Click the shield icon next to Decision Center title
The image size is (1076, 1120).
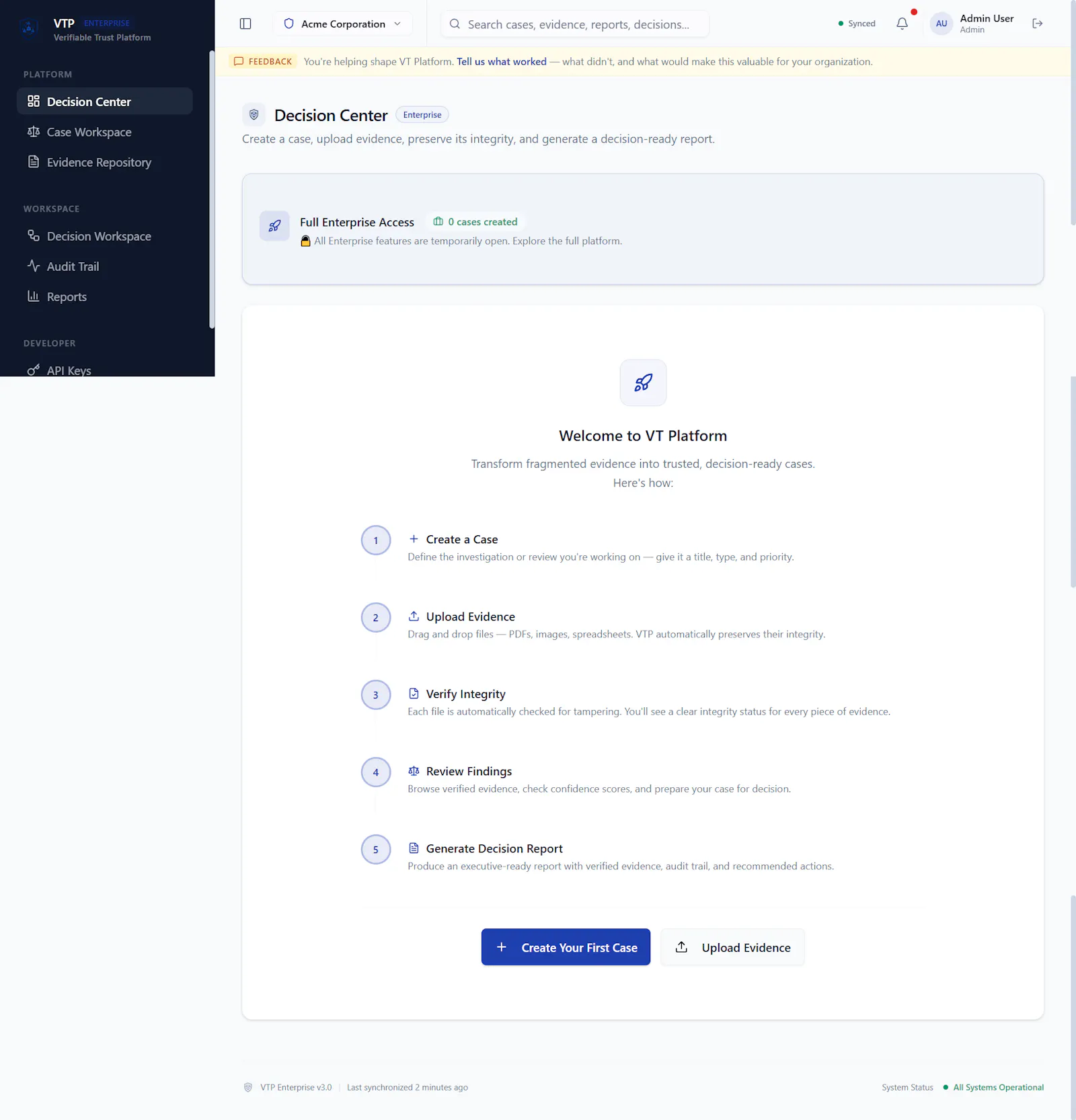tap(254, 115)
